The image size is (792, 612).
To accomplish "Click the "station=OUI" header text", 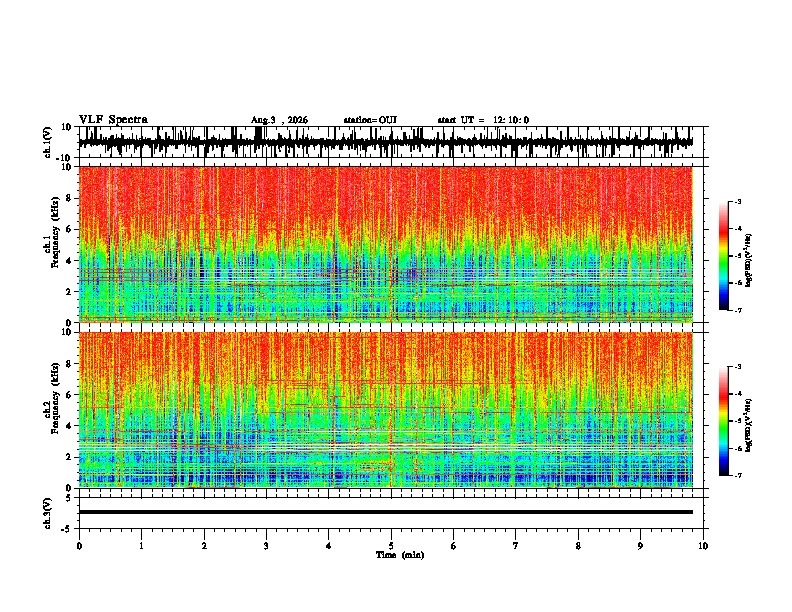I will pos(370,120).
